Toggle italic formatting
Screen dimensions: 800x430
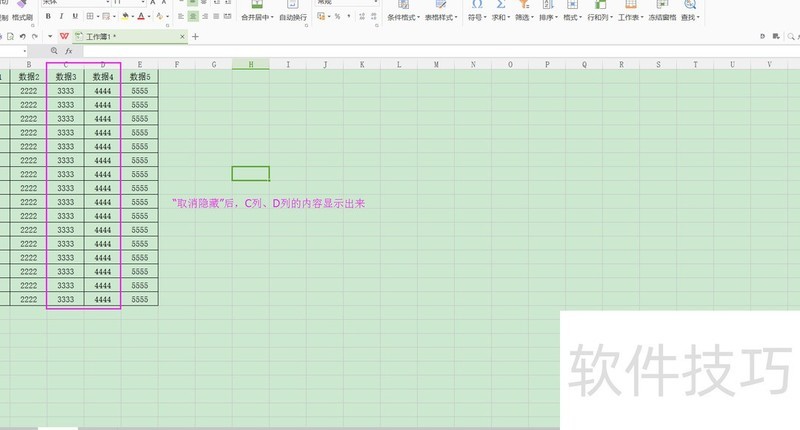[x=61, y=16]
